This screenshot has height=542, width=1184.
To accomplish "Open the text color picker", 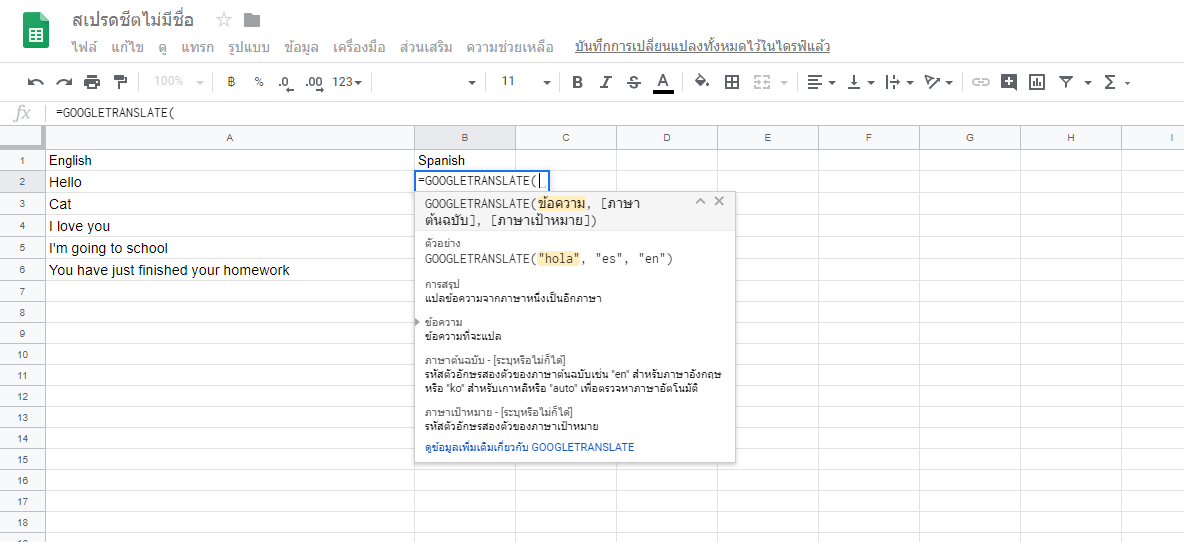I will coord(663,82).
